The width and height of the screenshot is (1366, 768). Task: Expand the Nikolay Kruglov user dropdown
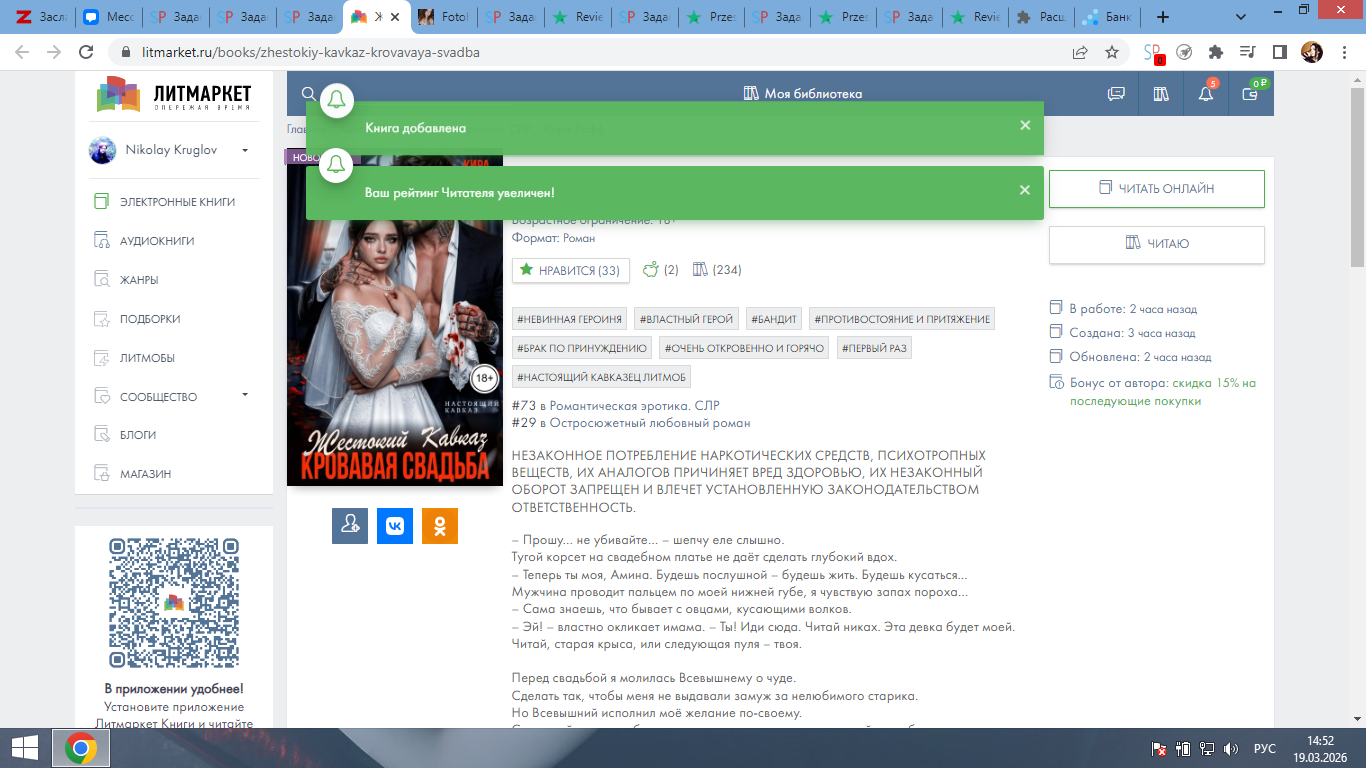[x=245, y=150]
